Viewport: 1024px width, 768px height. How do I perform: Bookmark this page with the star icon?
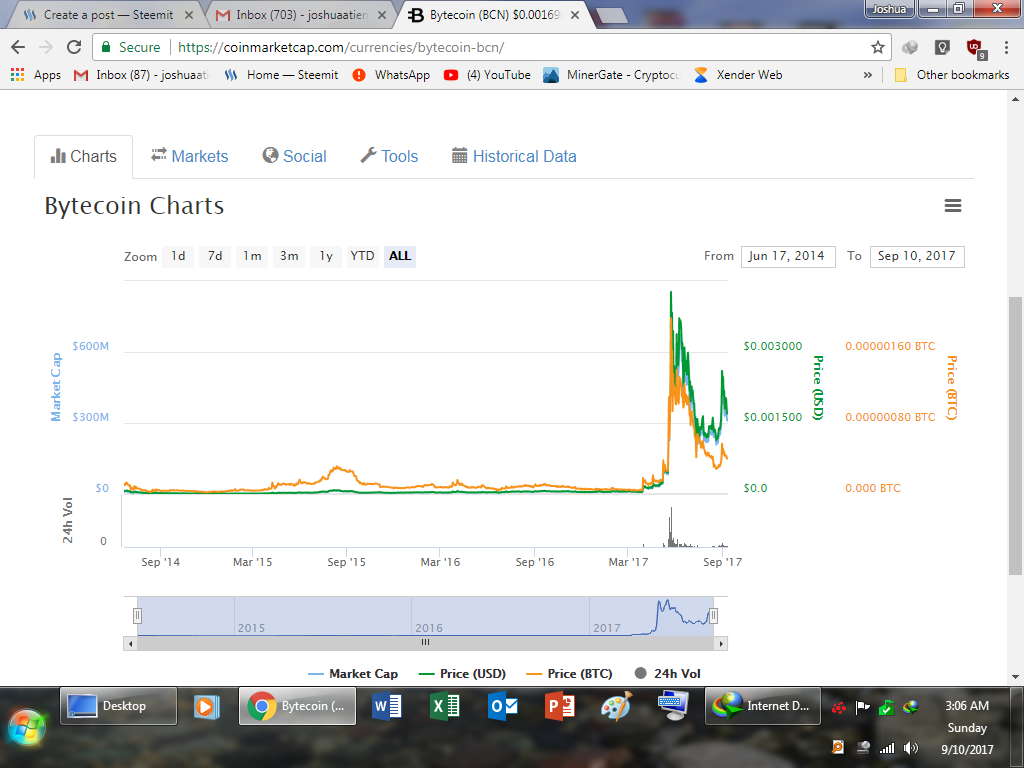(x=877, y=47)
